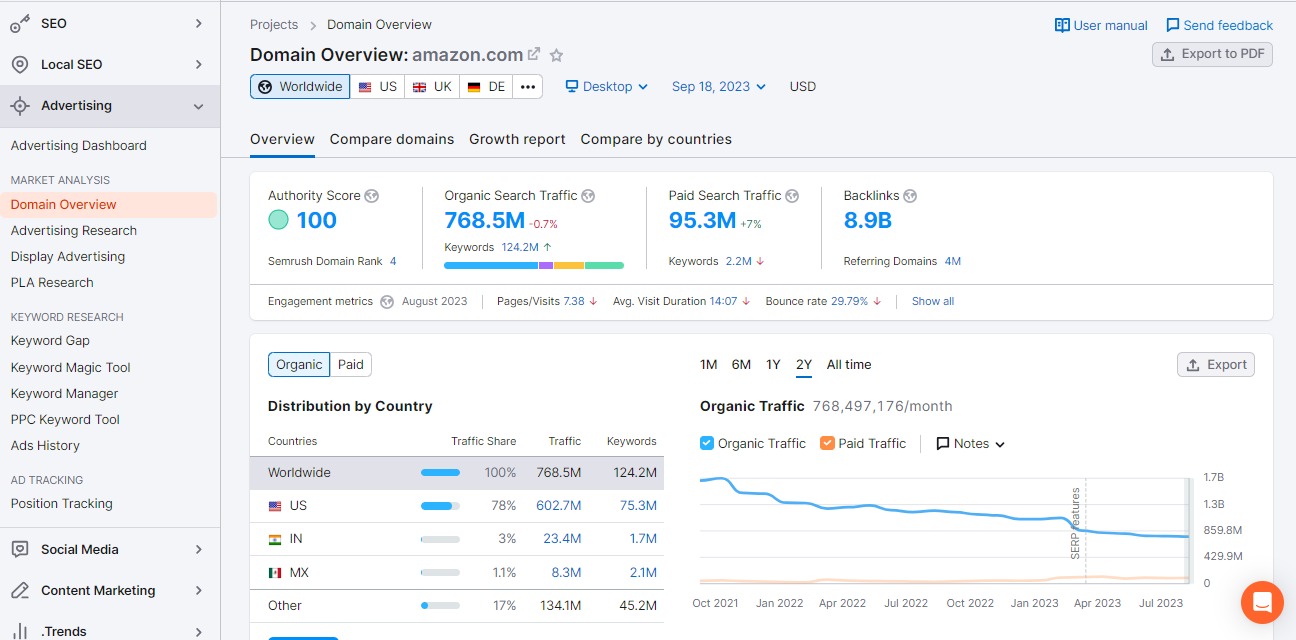Open more countries ellipsis button
This screenshot has height=640, width=1296.
[528, 87]
